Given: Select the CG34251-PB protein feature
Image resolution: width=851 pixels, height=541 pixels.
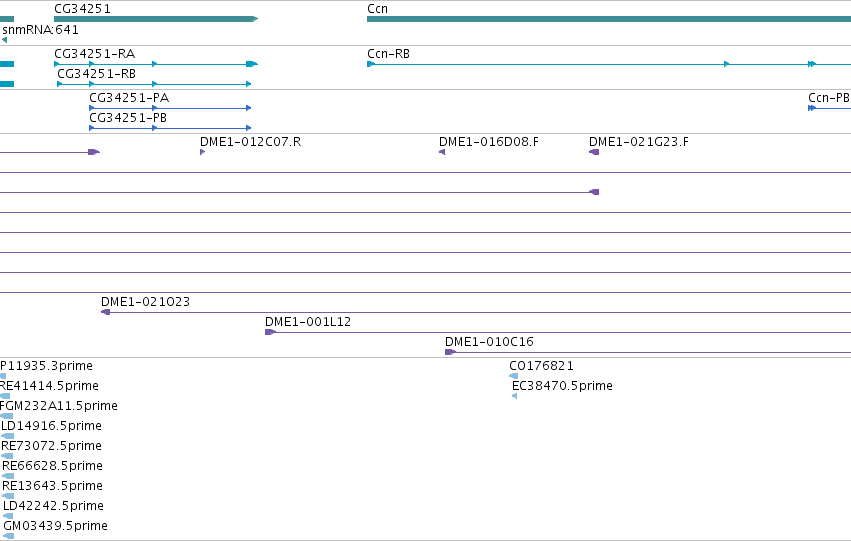Looking at the screenshot, I should coord(170,128).
